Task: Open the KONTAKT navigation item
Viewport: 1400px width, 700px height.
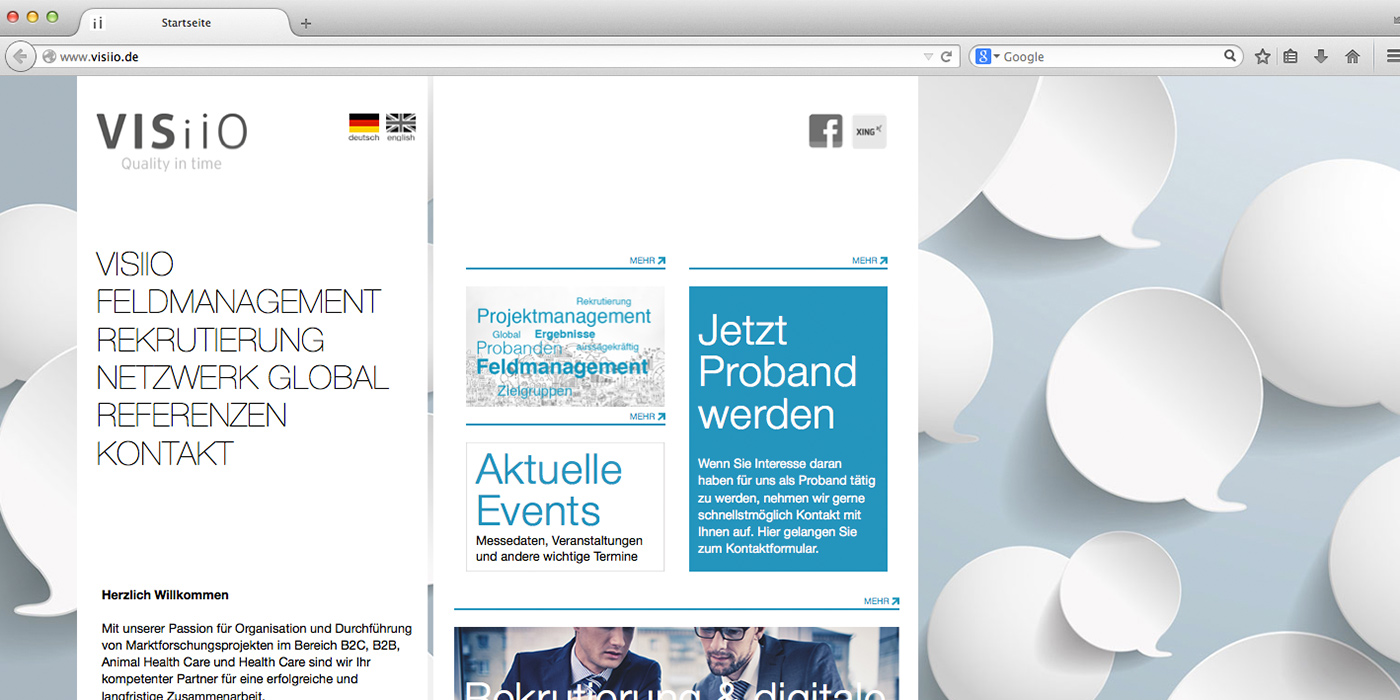Action: click(x=165, y=453)
